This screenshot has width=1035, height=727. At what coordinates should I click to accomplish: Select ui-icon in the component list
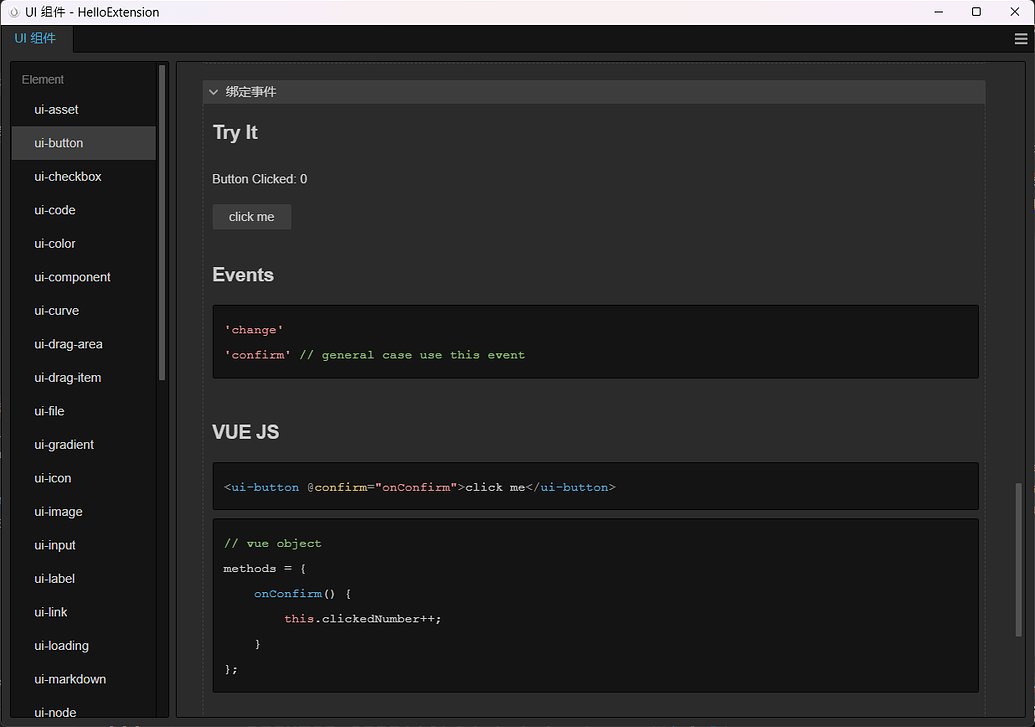pyautogui.click(x=53, y=478)
